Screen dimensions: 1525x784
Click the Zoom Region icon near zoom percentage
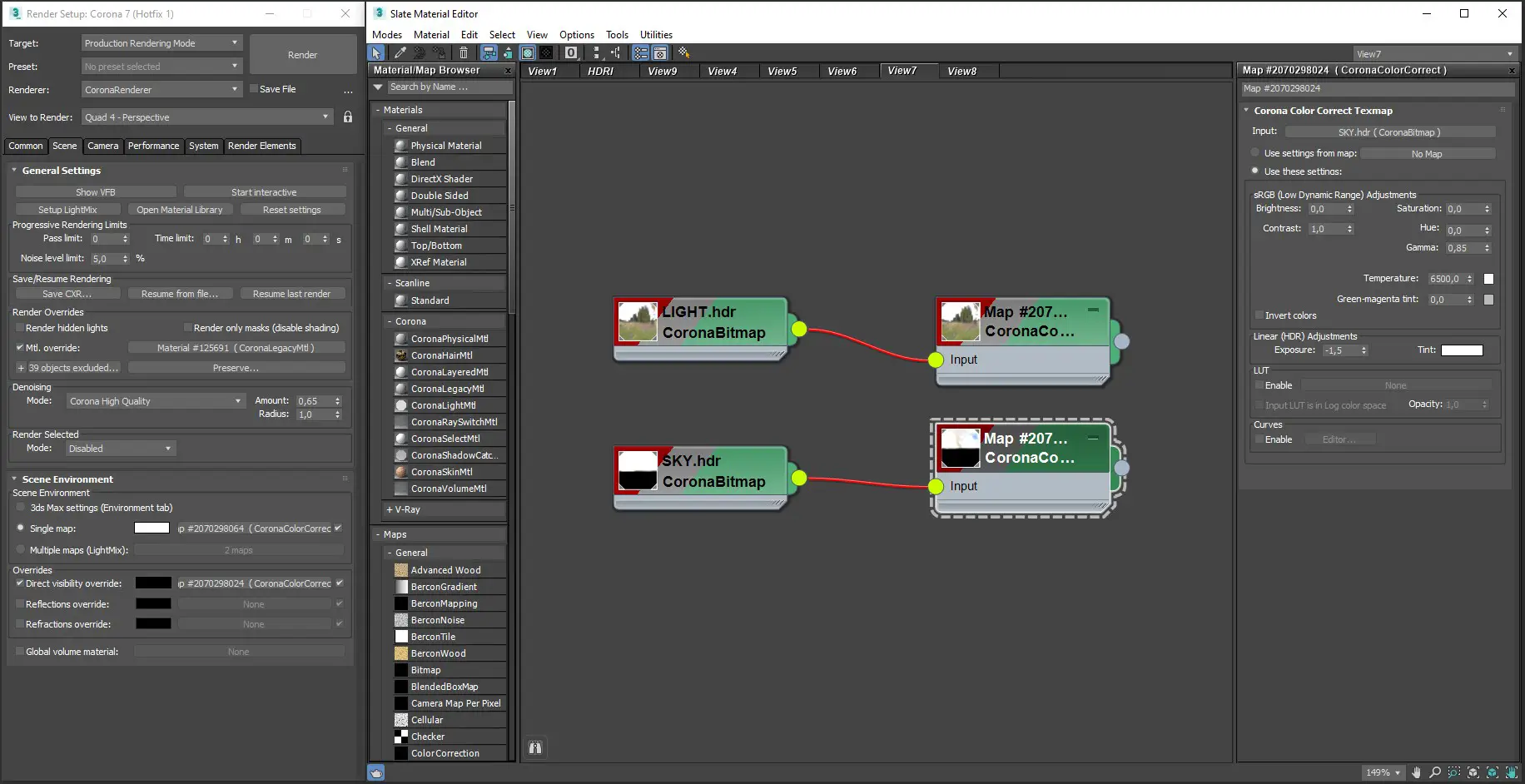(x=1454, y=773)
